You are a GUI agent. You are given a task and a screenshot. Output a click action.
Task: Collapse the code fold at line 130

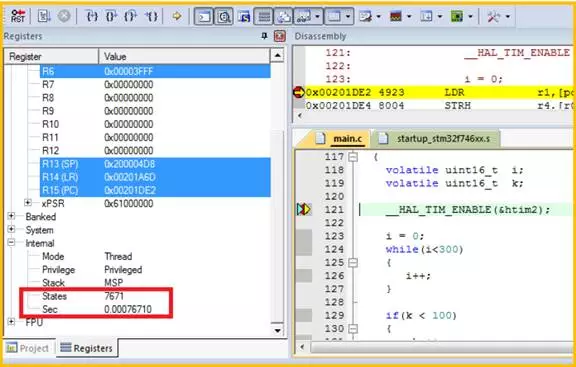tap(353, 329)
